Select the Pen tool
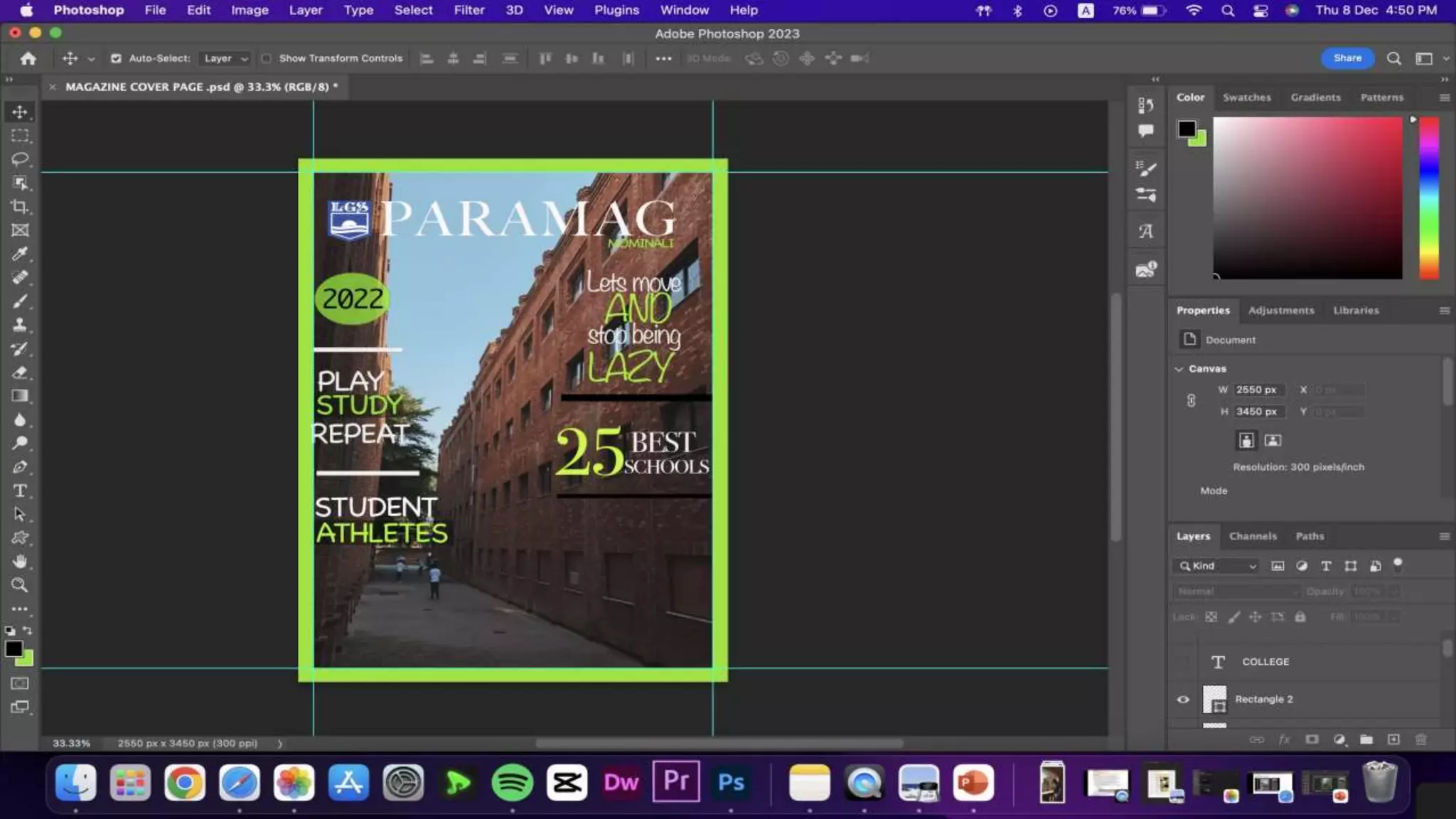Viewport: 1456px width, 819px height. (20, 467)
